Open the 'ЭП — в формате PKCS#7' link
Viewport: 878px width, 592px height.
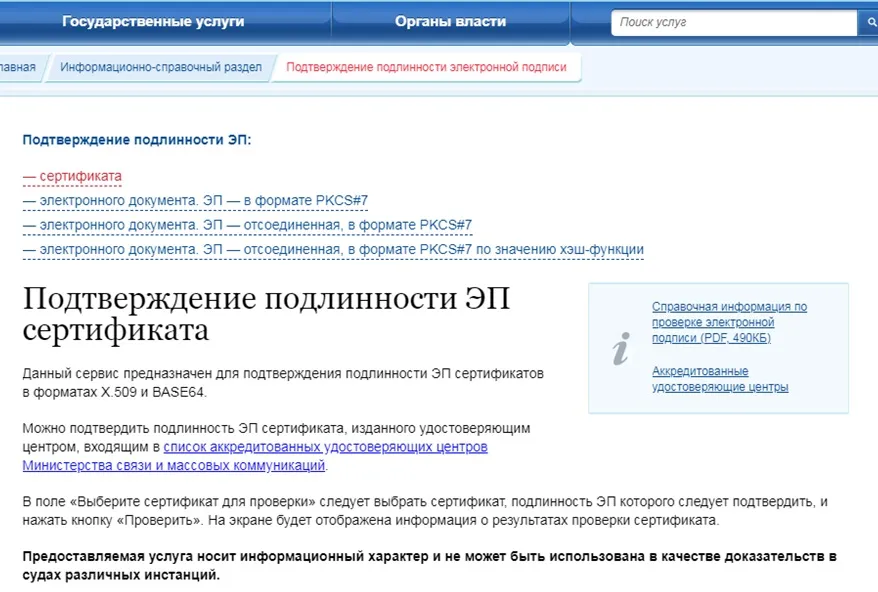pyautogui.click(x=195, y=200)
